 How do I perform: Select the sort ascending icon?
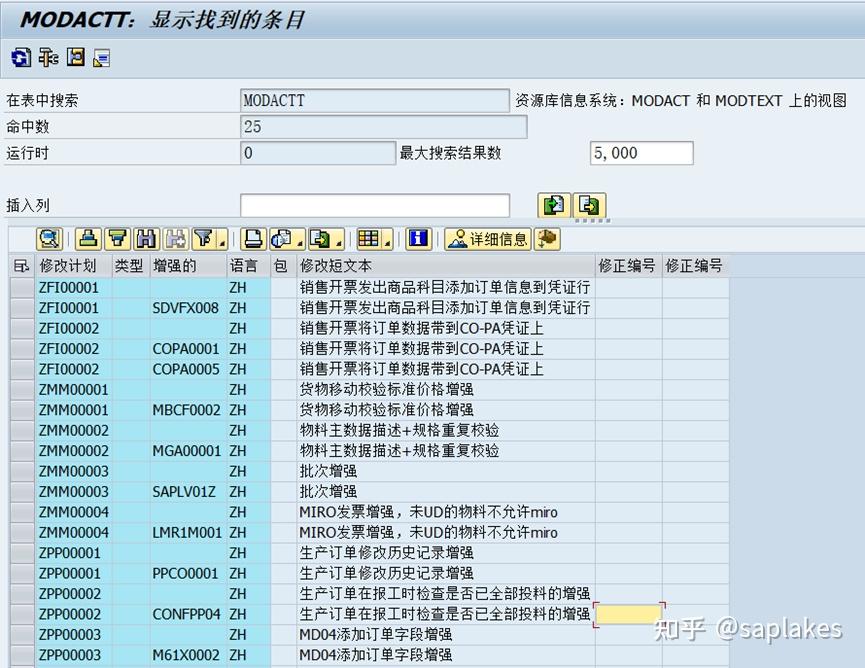point(86,239)
